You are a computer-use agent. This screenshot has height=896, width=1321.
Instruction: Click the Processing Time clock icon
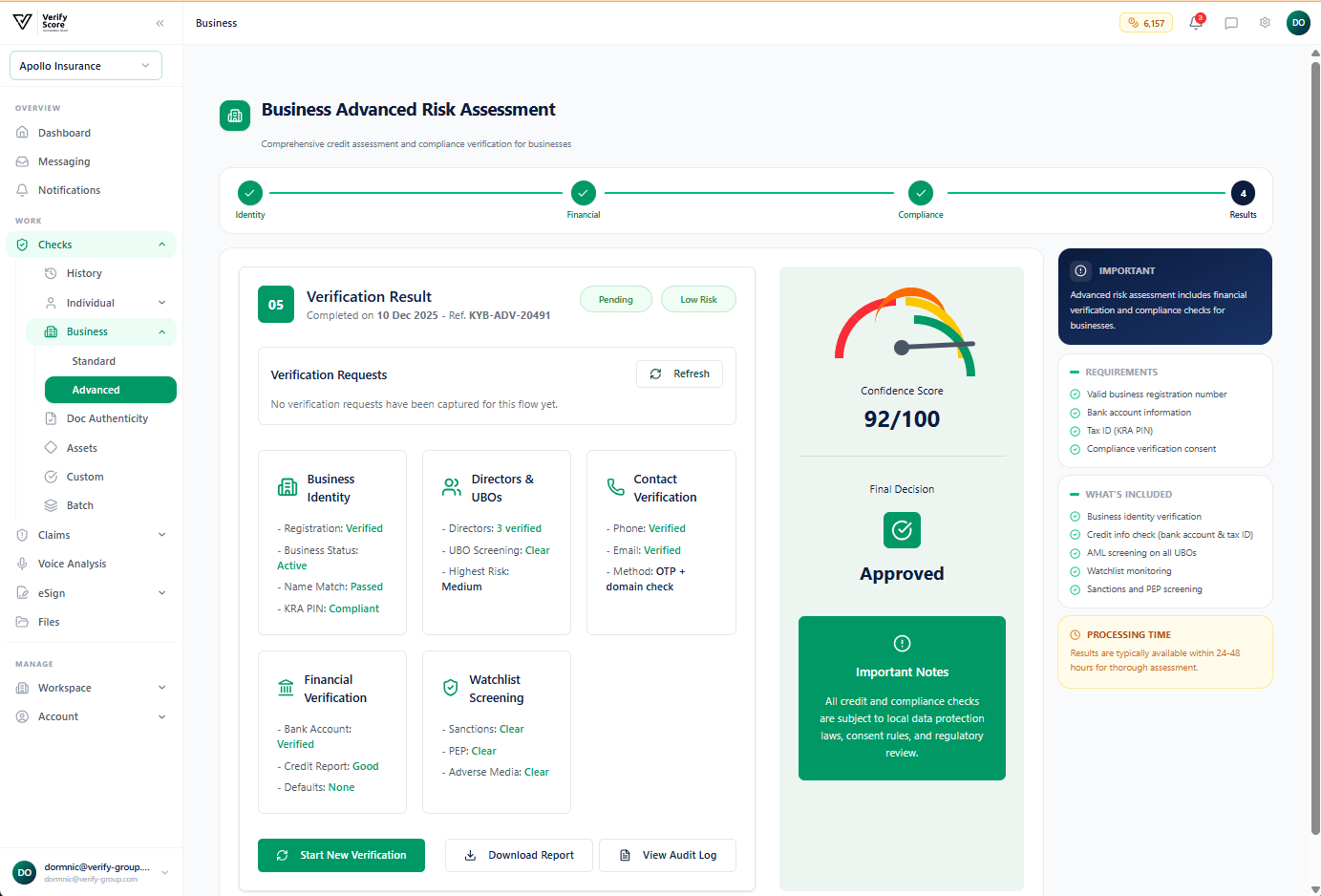[x=1076, y=635]
